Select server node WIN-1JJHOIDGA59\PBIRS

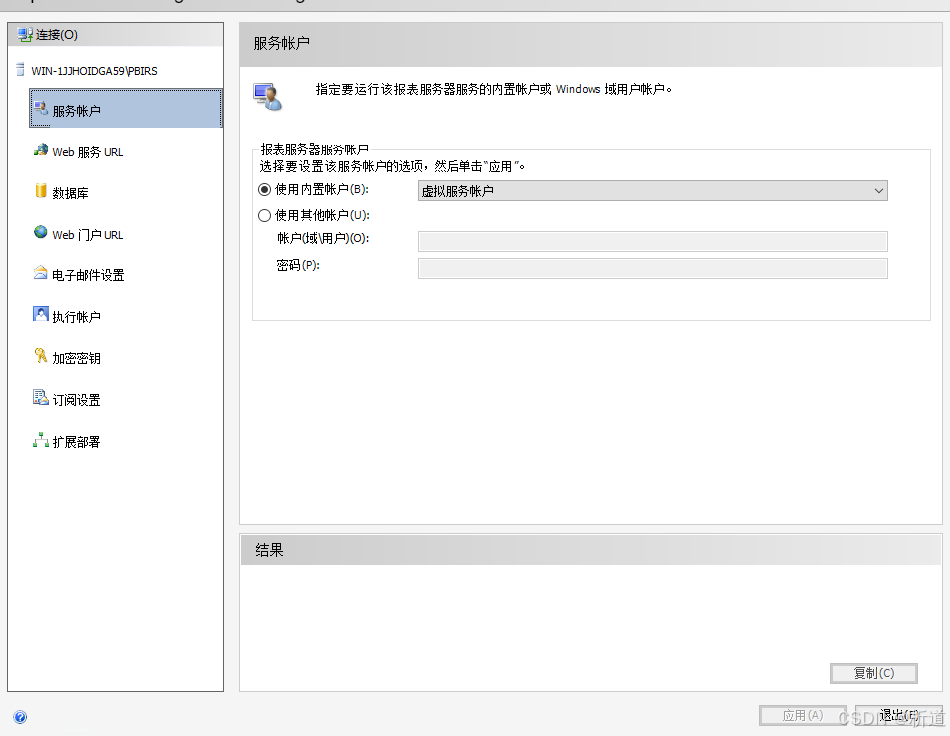pos(94,71)
